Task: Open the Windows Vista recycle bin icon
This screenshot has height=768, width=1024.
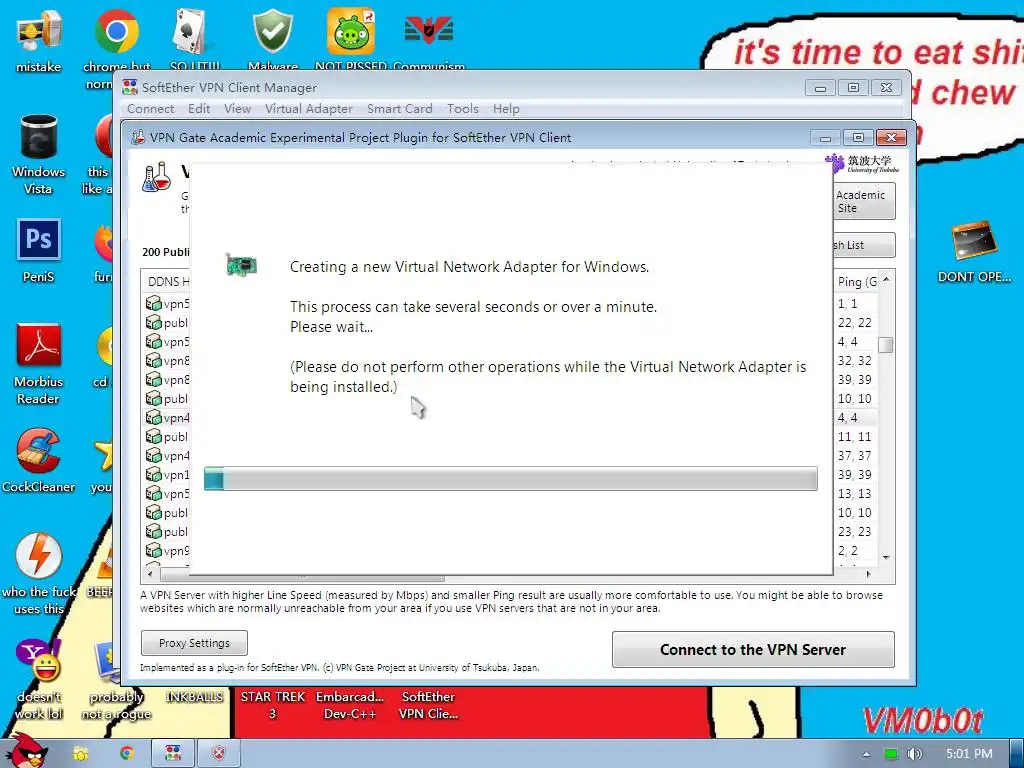Action: pyautogui.click(x=39, y=137)
